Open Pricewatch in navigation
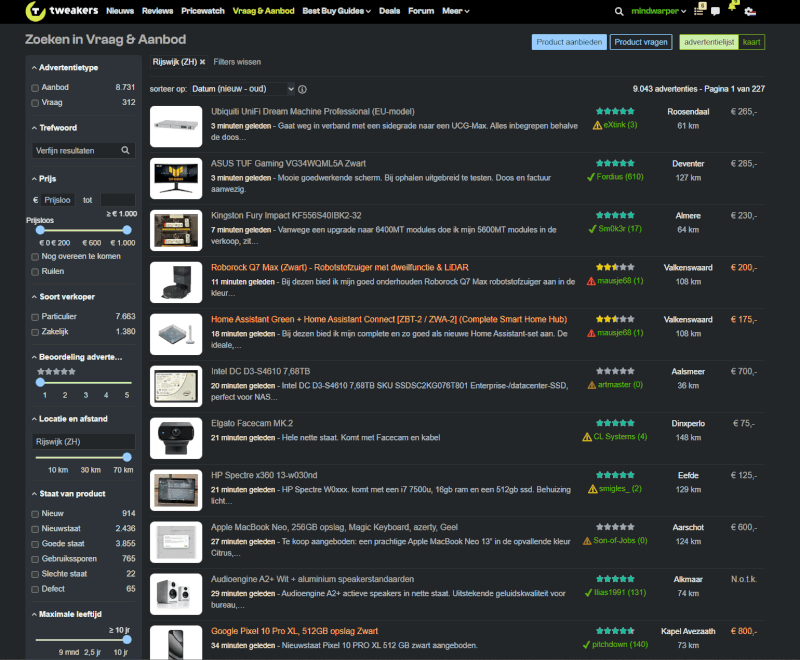800x660 pixels. point(203,11)
